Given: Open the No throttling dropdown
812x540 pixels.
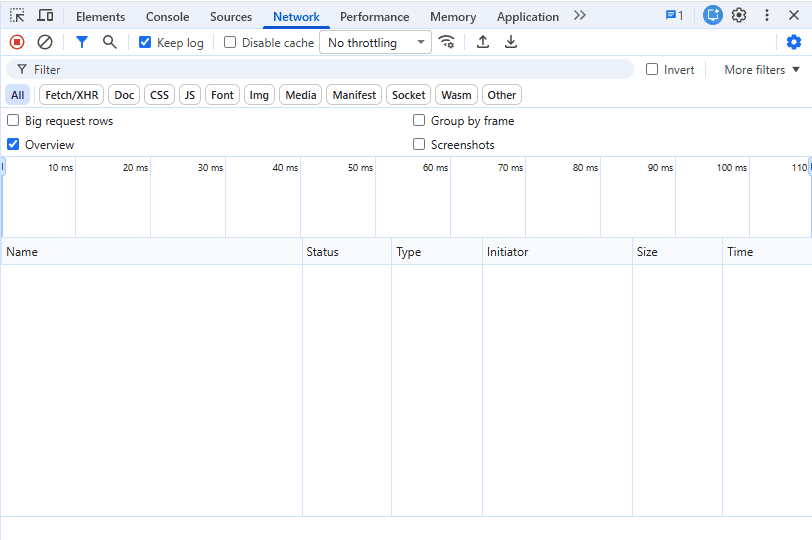Looking at the screenshot, I should [x=375, y=42].
